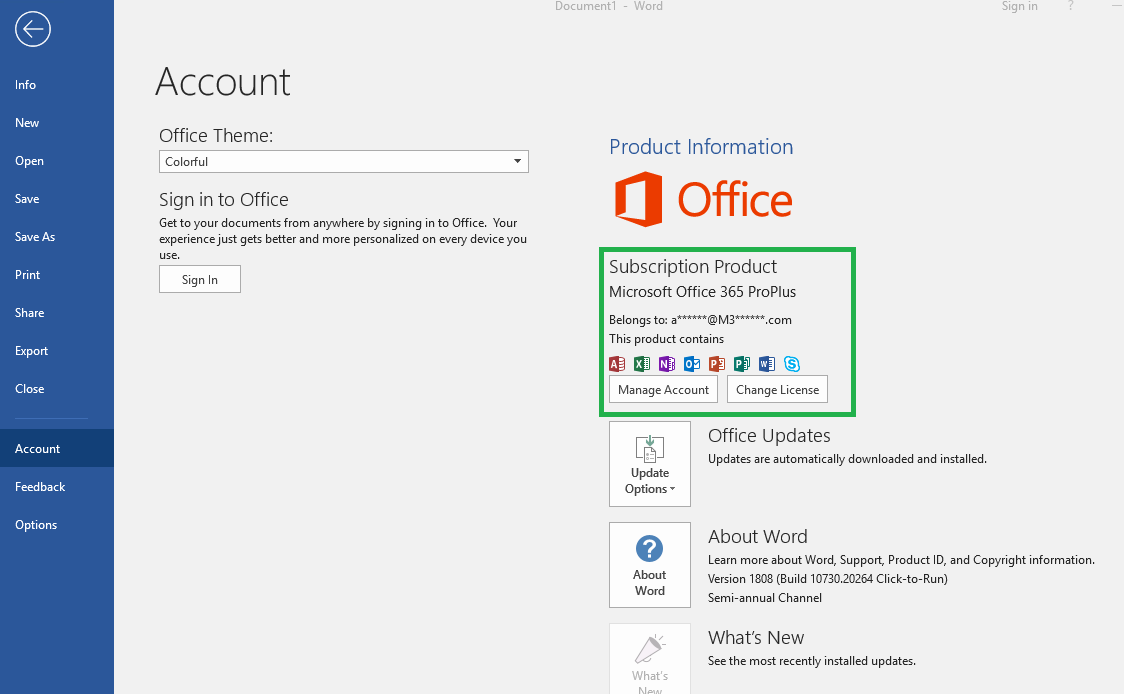Click the About Word heading text
This screenshot has height=694, width=1124.
[758, 537]
